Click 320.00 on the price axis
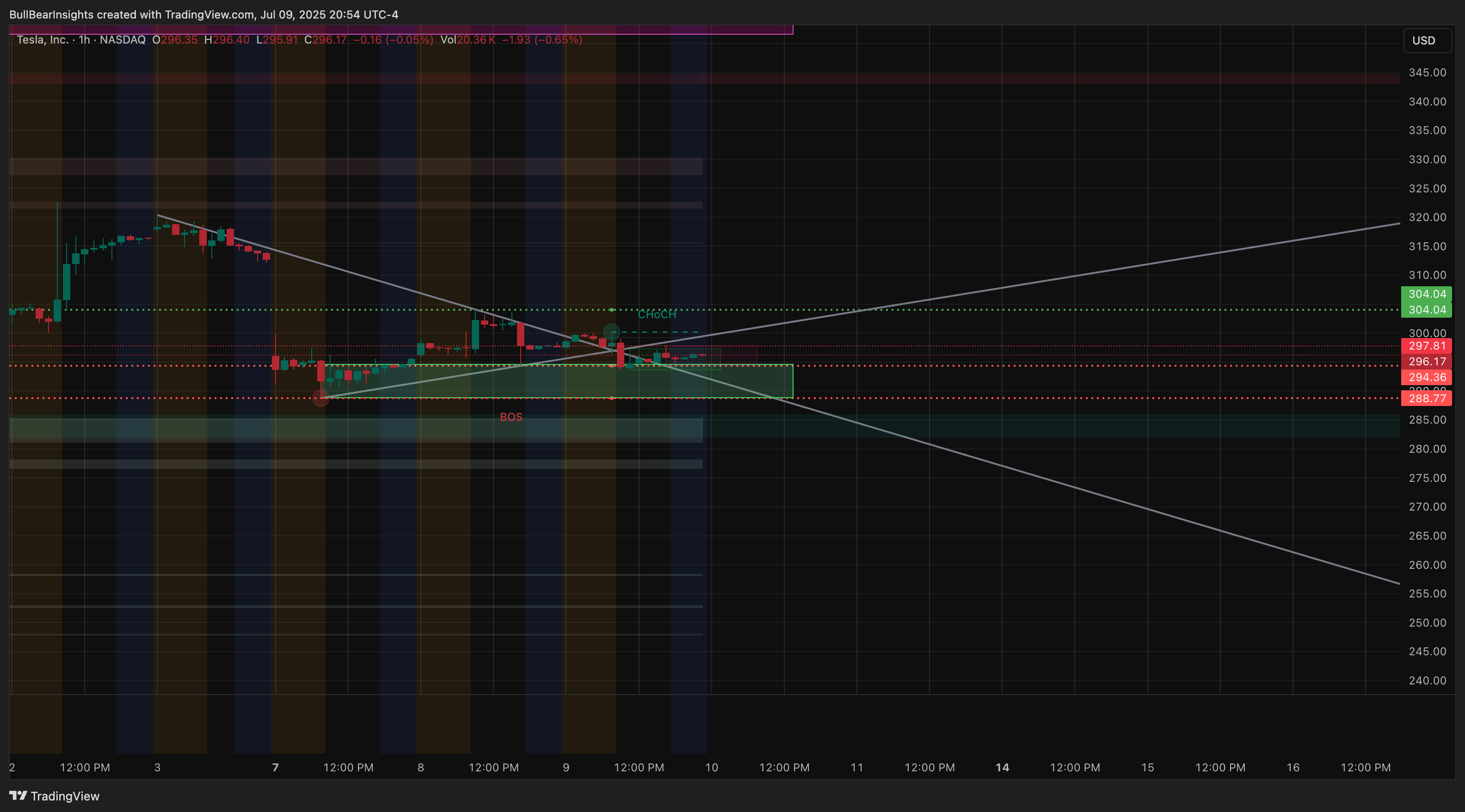 (1427, 217)
